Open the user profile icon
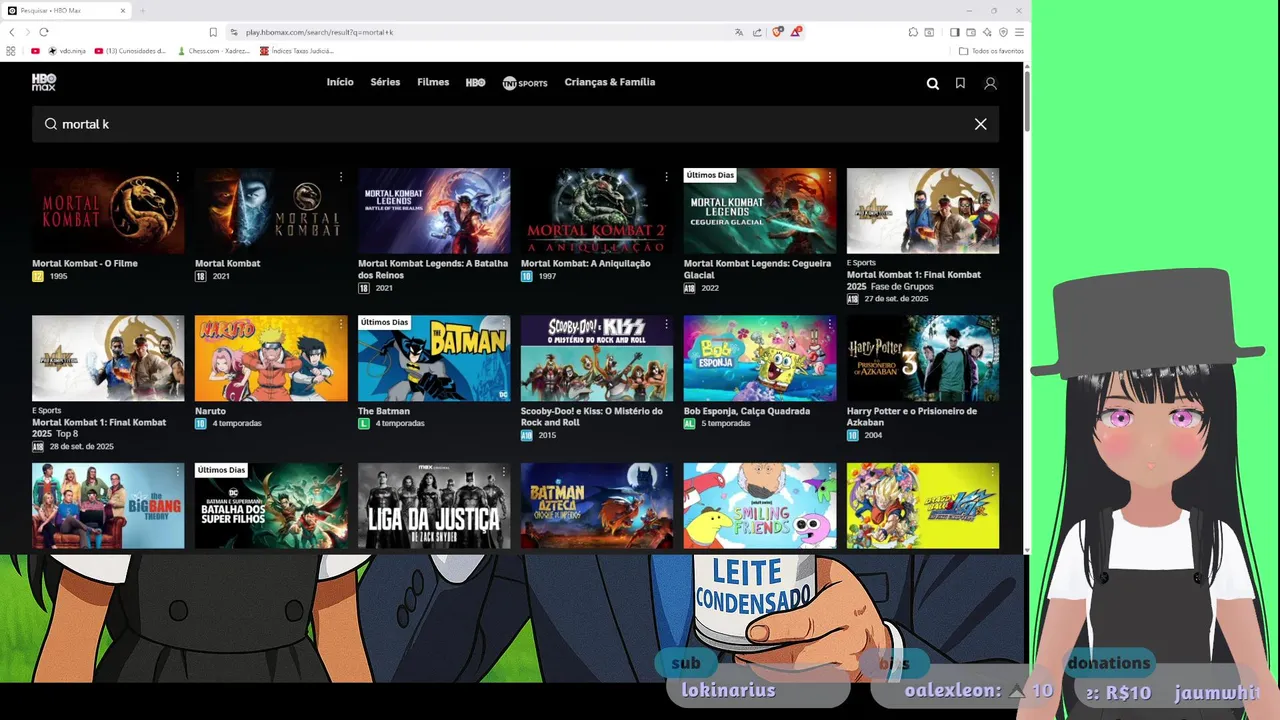 (x=990, y=84)
